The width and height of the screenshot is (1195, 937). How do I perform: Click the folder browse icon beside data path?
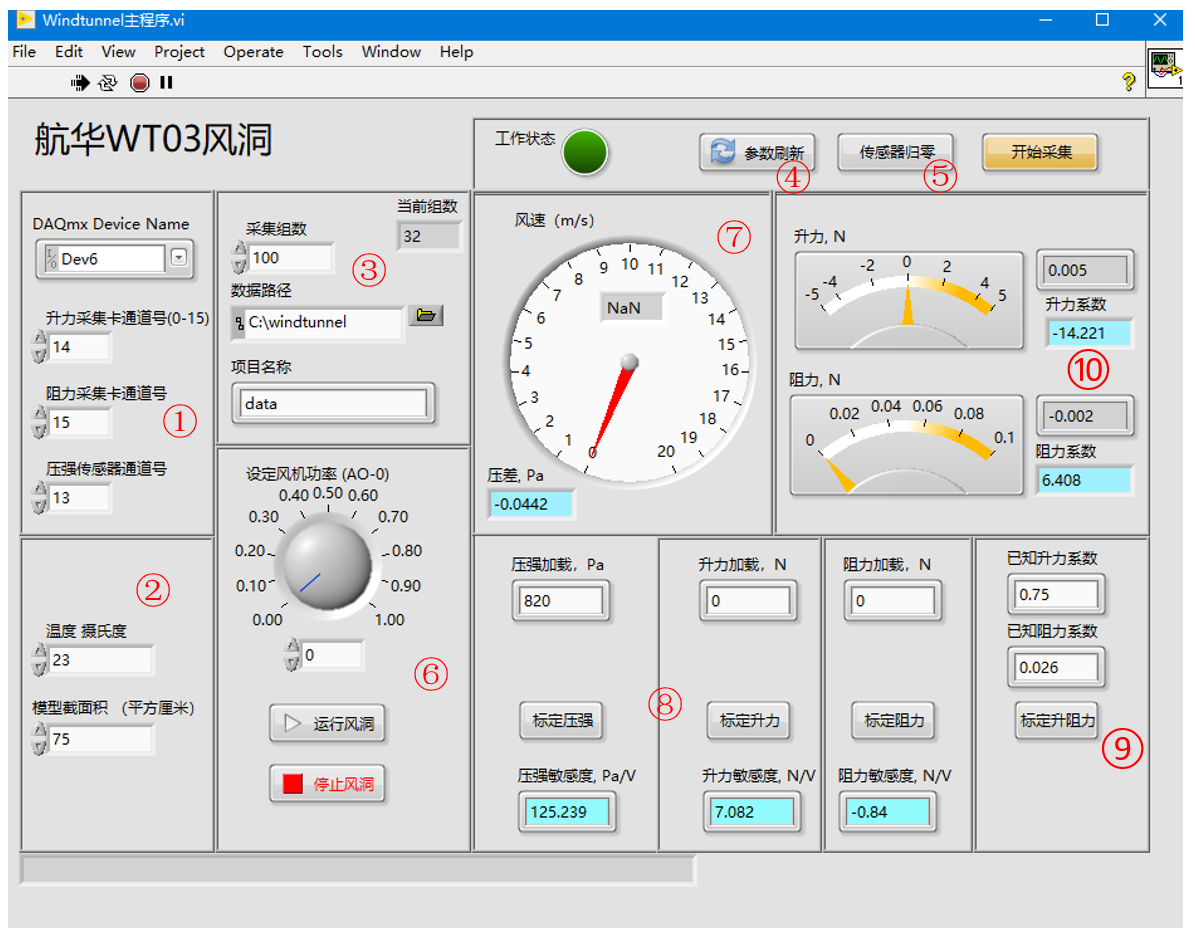(426, 316)
